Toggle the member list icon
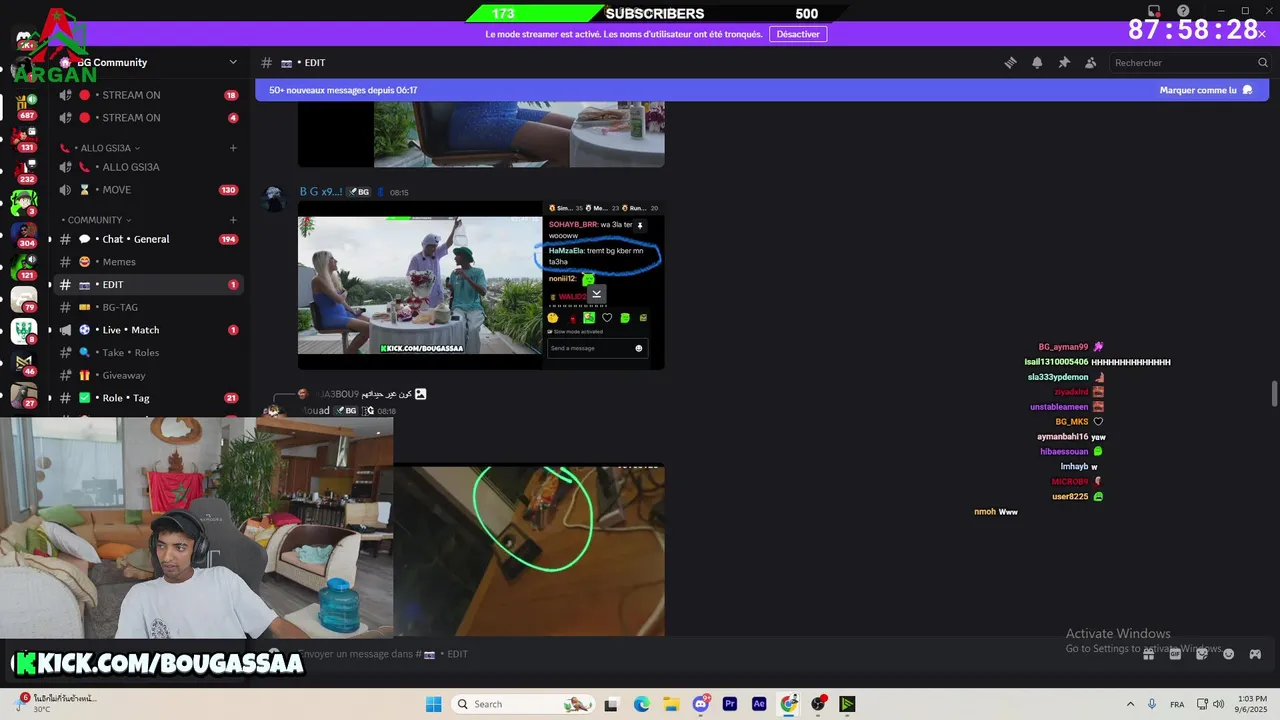 (x=1091, y=63)
